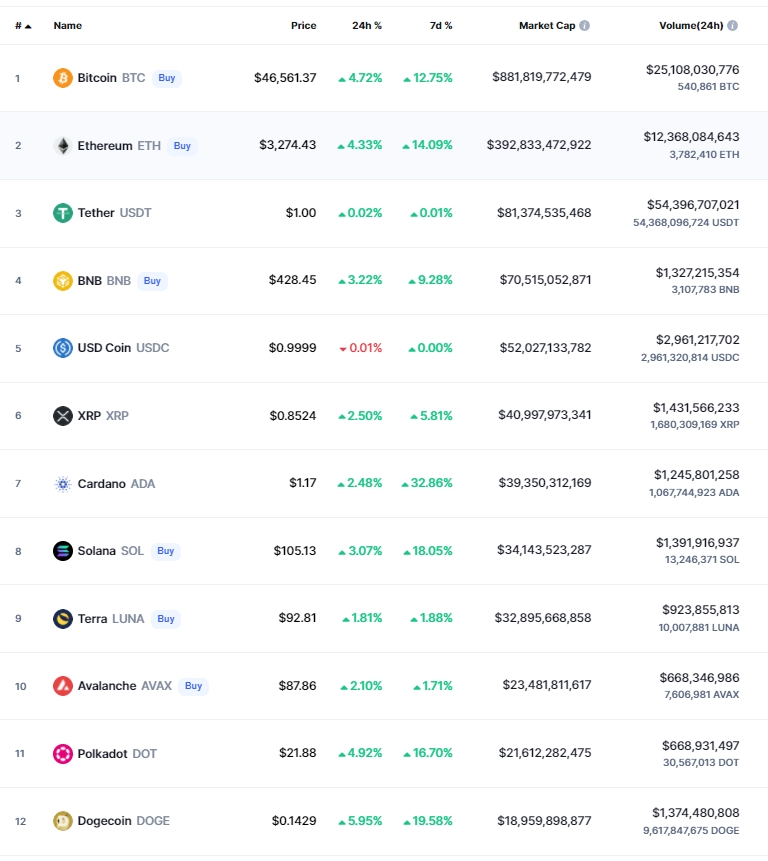Image resolution: width=768 pixels, height=861 pixels.
Task: Sort table by Name column header
Action: 68,25
